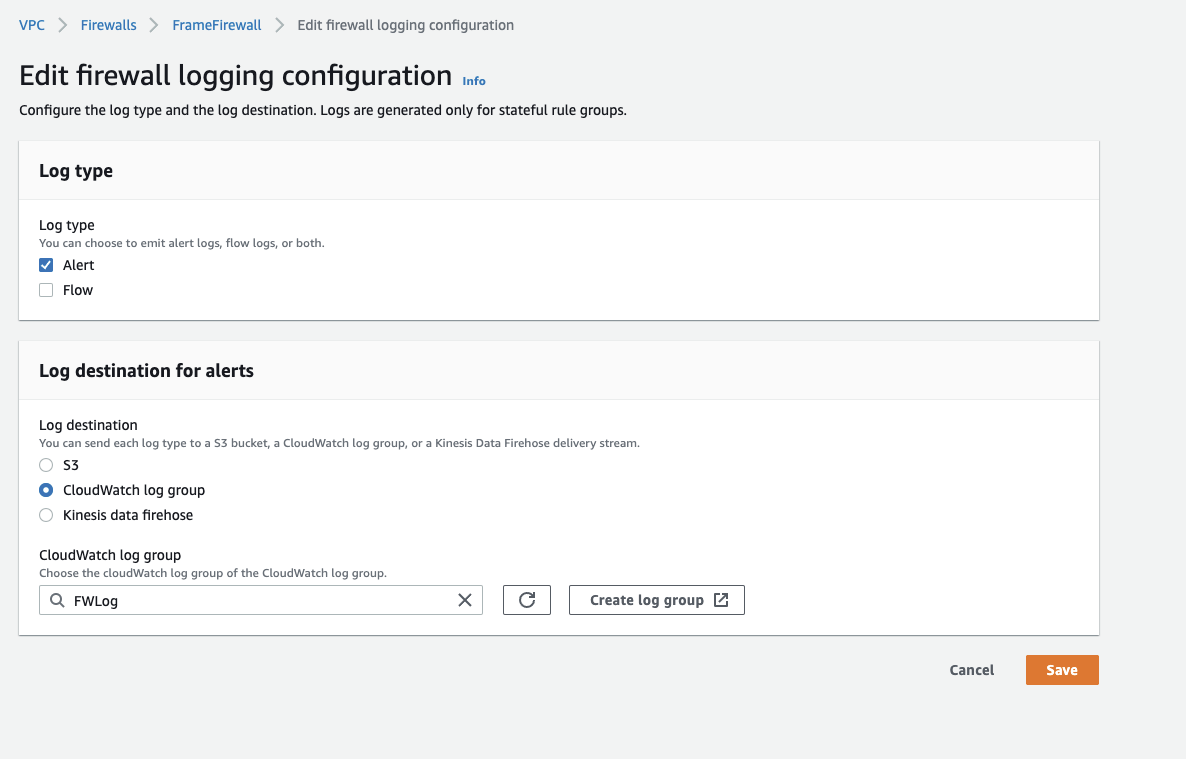Click the breadcrumb chevron after VPC

63,25
